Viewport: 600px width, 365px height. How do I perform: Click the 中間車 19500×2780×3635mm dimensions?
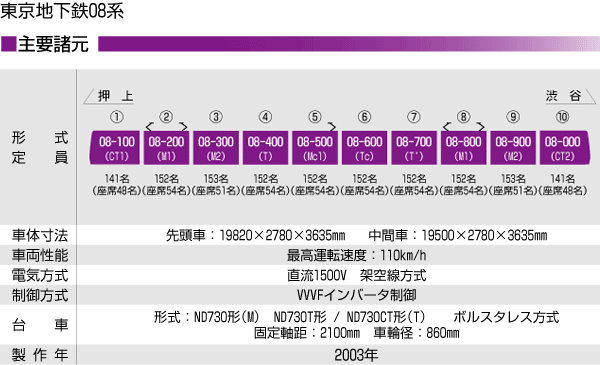pos(458,235)
